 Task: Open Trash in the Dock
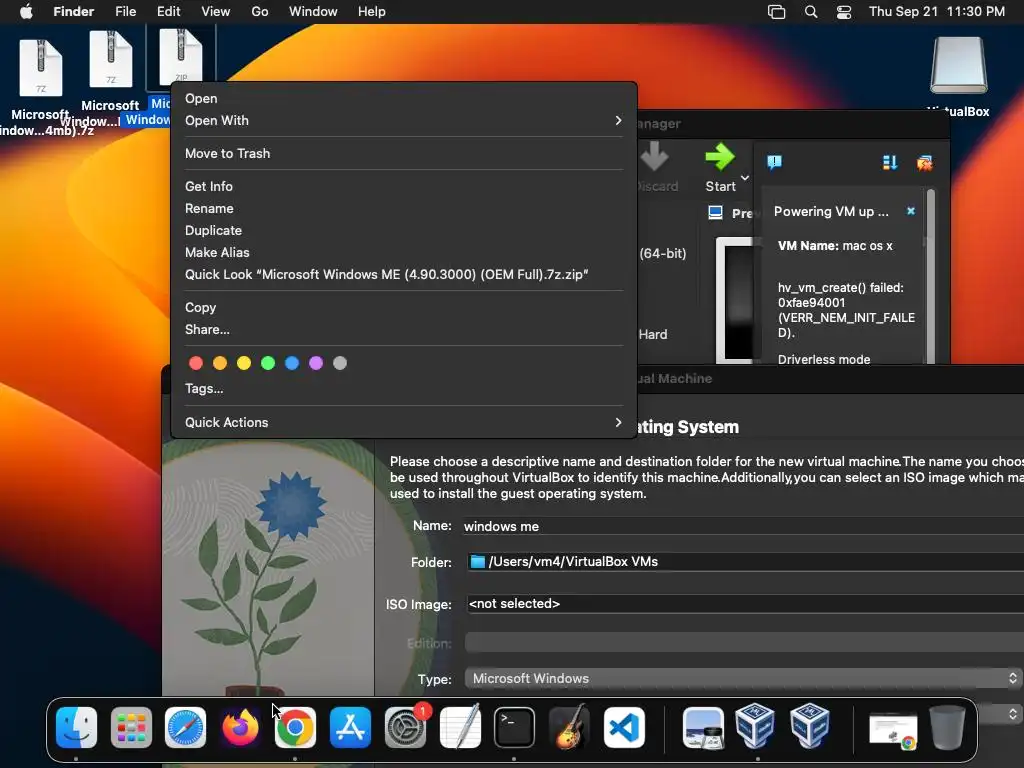pos(948,727)
